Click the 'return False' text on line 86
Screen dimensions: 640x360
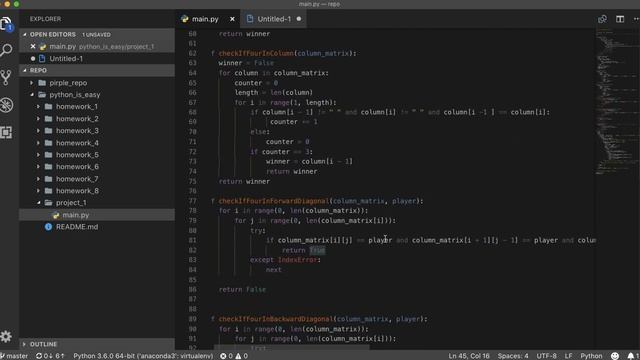click(x=242, y=289)
